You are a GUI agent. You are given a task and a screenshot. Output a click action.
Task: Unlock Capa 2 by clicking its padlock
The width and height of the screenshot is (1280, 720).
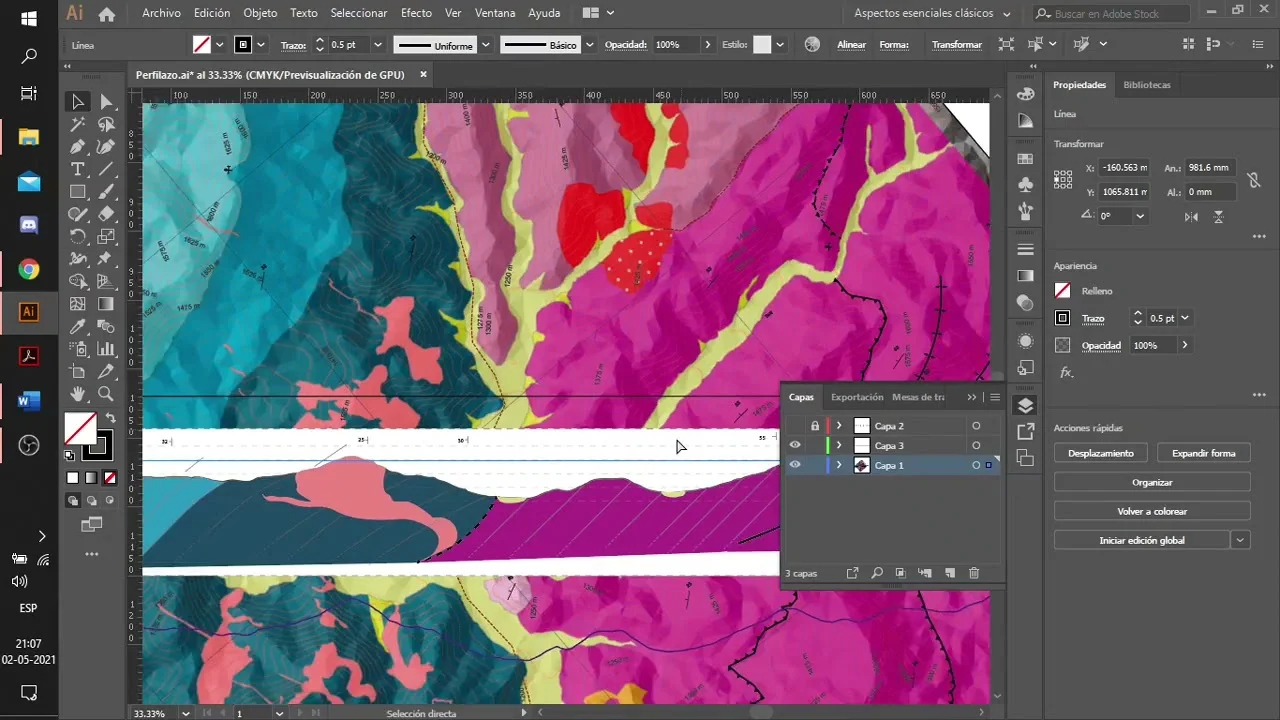click(815, 426)
